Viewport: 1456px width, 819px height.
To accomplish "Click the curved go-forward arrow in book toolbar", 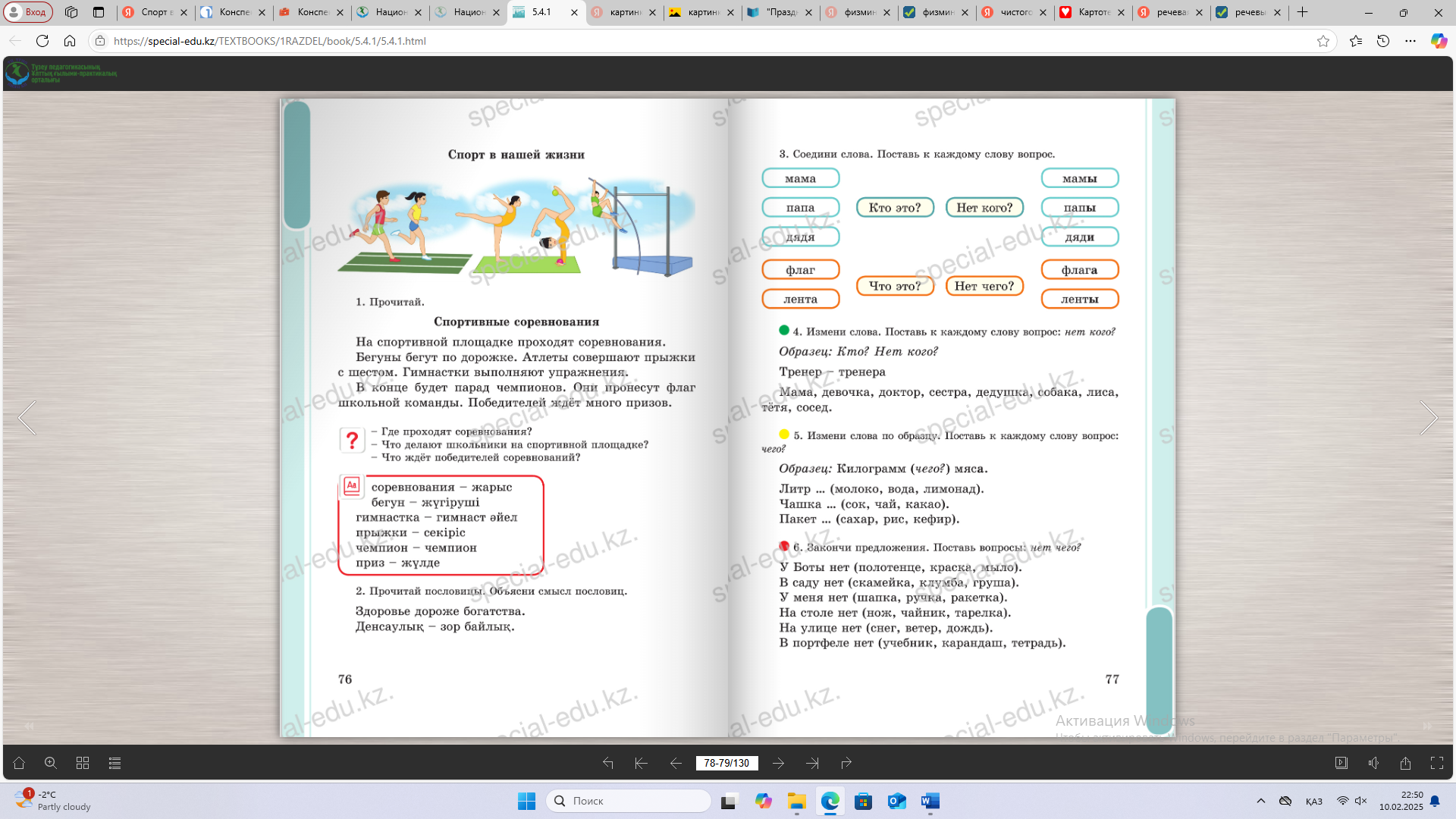I will point(846,763).
